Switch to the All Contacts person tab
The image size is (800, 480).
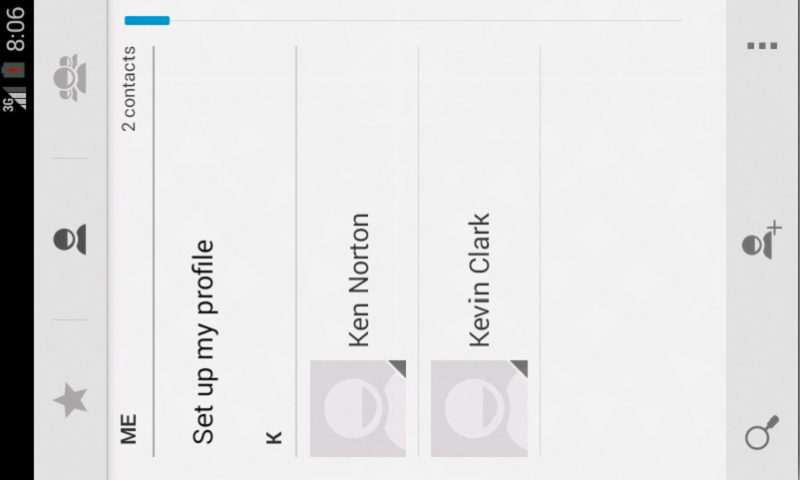click(x=70, y=240)
